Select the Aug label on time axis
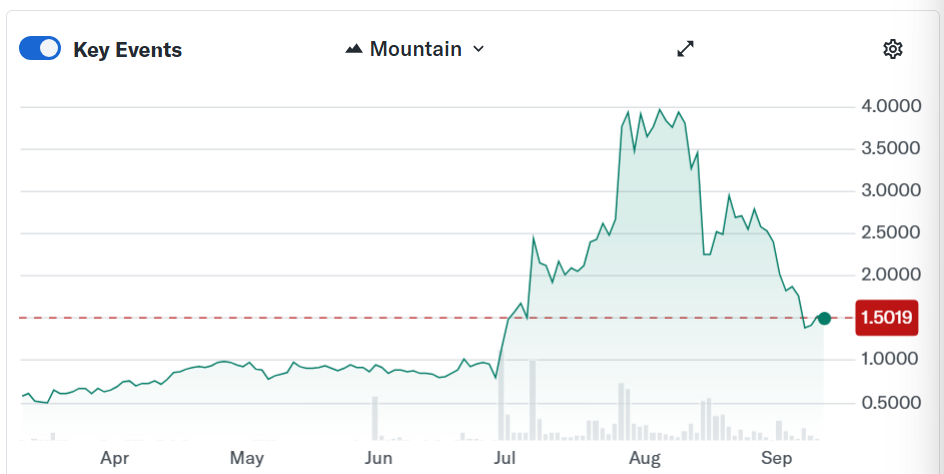The height and width of the screenshot is (474, 944). pyautogui.click(x=645, y=458)
